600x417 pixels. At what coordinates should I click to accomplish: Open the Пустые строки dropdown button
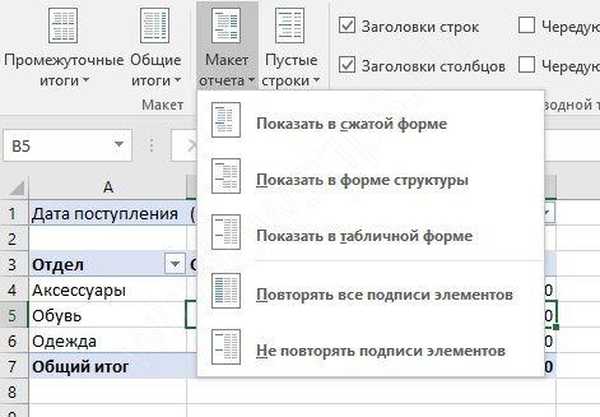coord(290,46)
